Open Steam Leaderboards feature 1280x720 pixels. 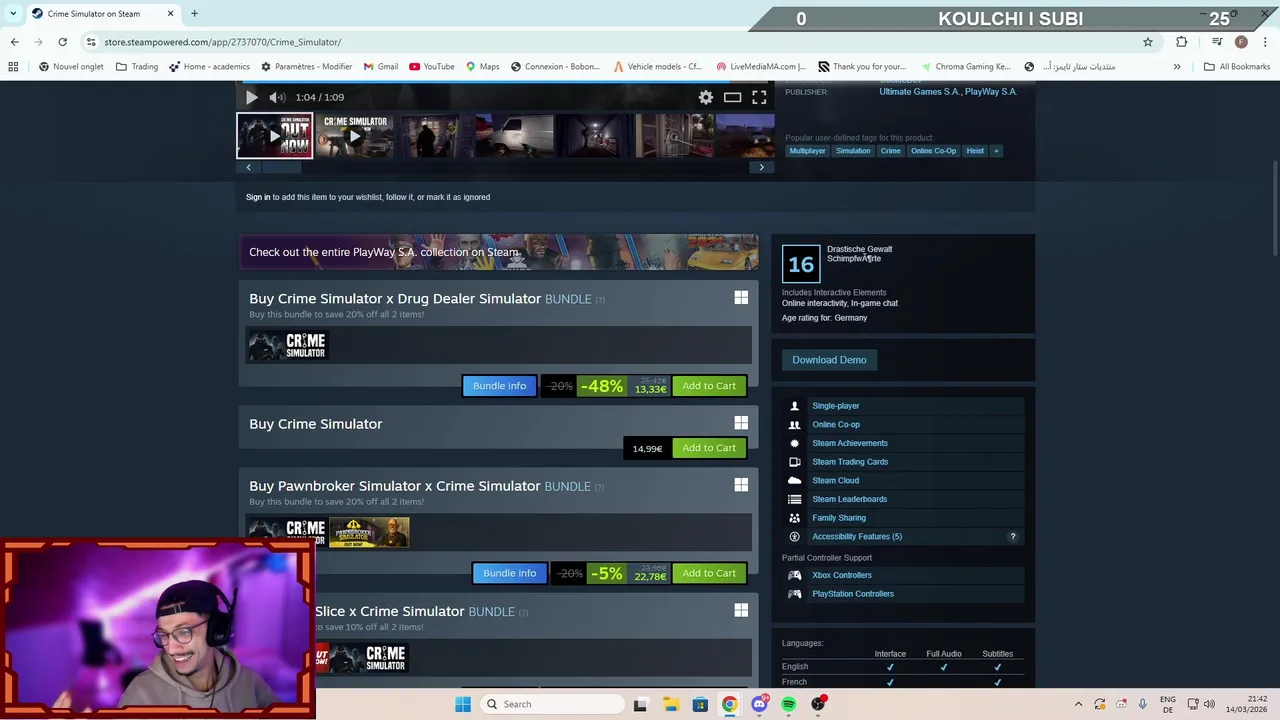(849, 499)
